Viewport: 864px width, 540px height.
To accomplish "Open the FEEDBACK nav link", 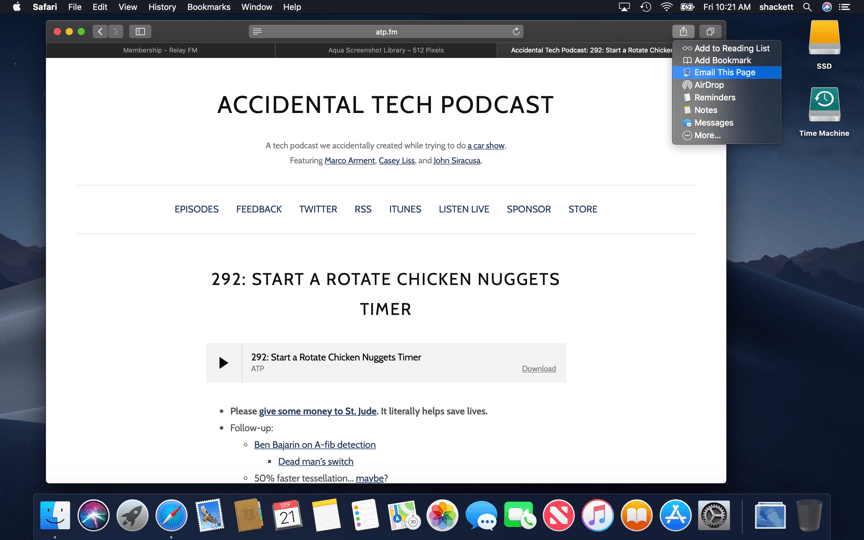I will coord(259,209).
